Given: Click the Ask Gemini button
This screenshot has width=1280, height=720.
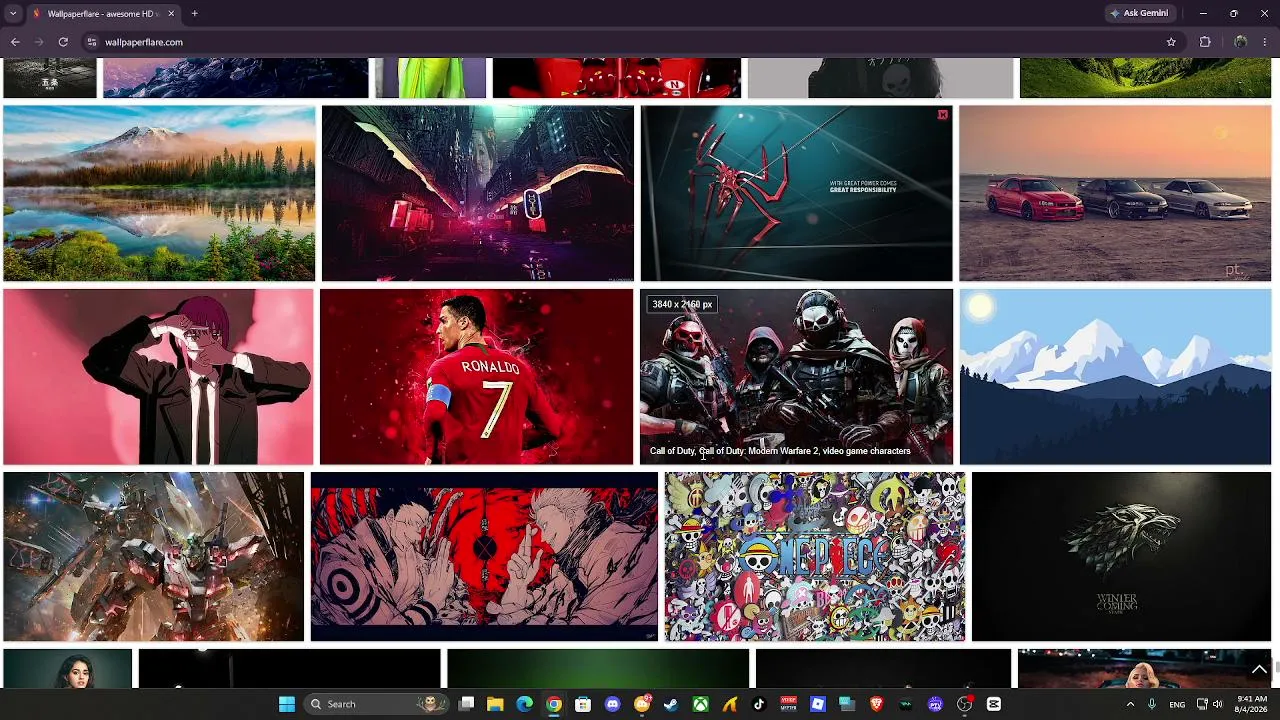Looking at the screenshot, I should (x=1139, y=14).
